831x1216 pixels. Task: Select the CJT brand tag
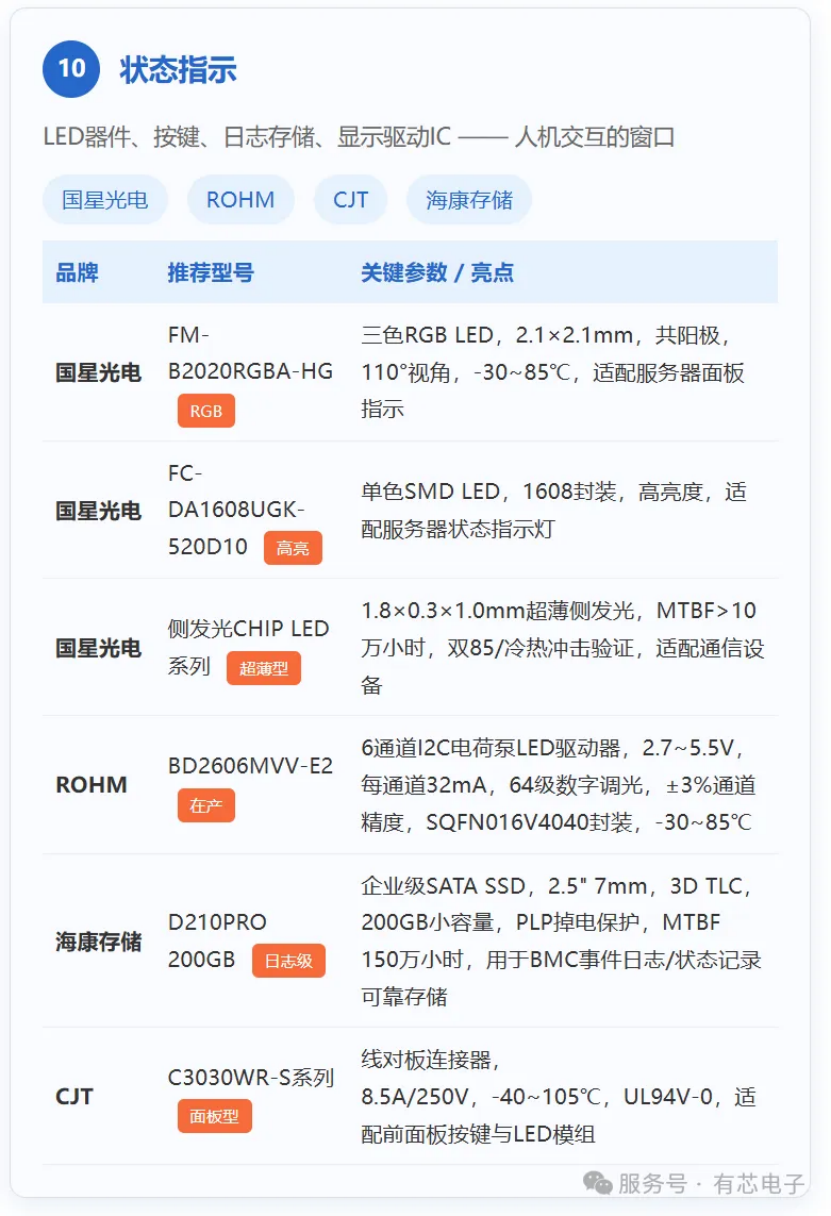click(x=351, y=199)
